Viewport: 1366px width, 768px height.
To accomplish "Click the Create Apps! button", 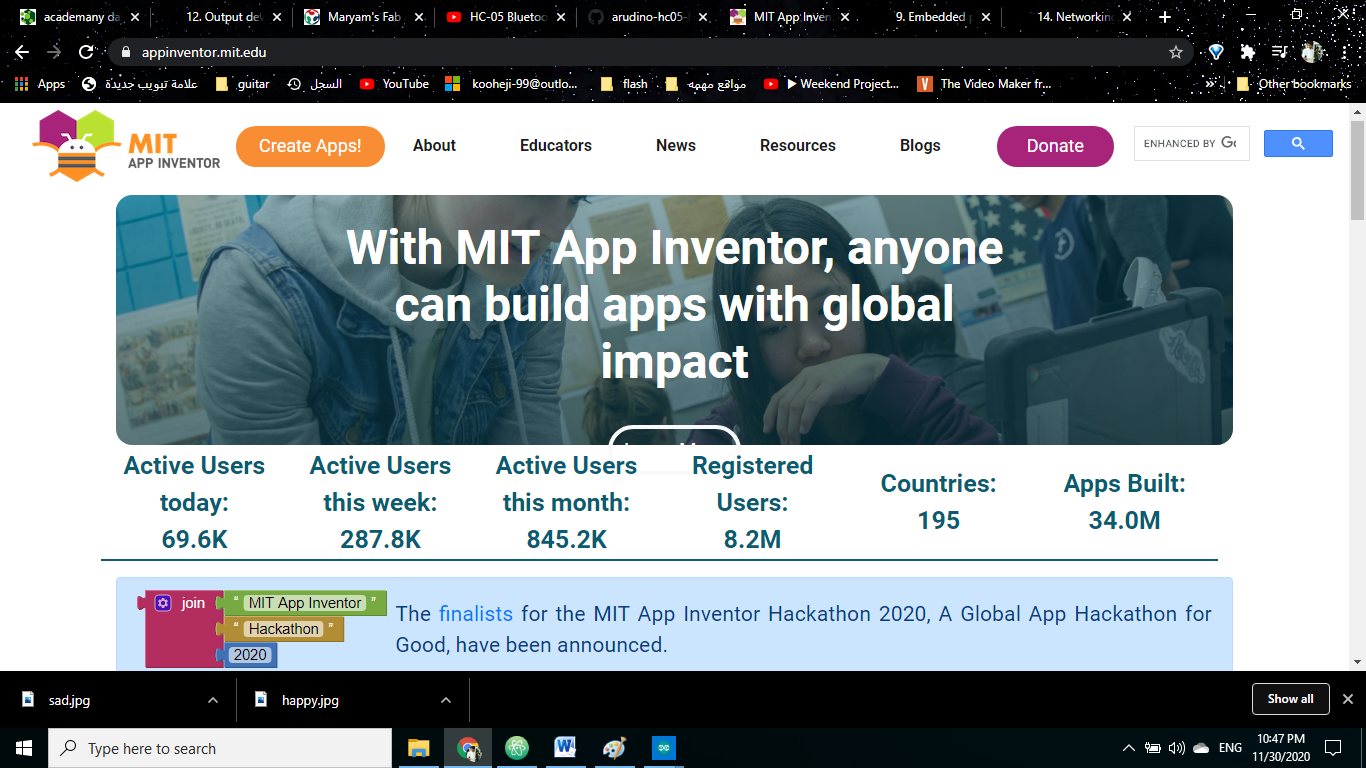I will tap(310, 146).
